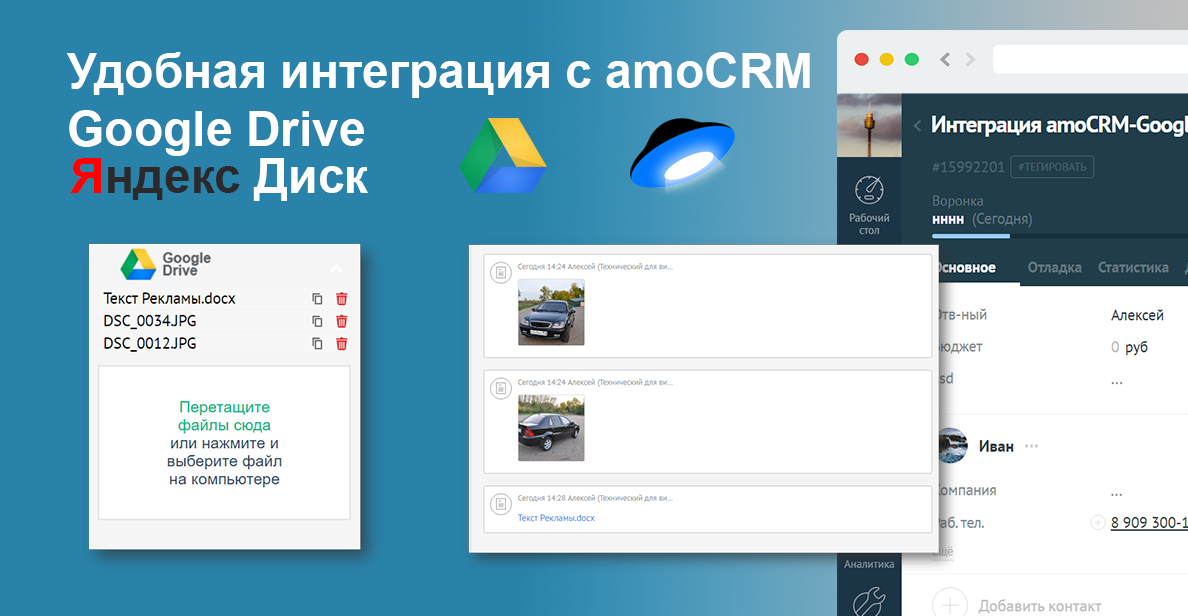Click the red close window button
Image resolution: width=1188 pixels, height=616 pixels.
coord(861,59)
